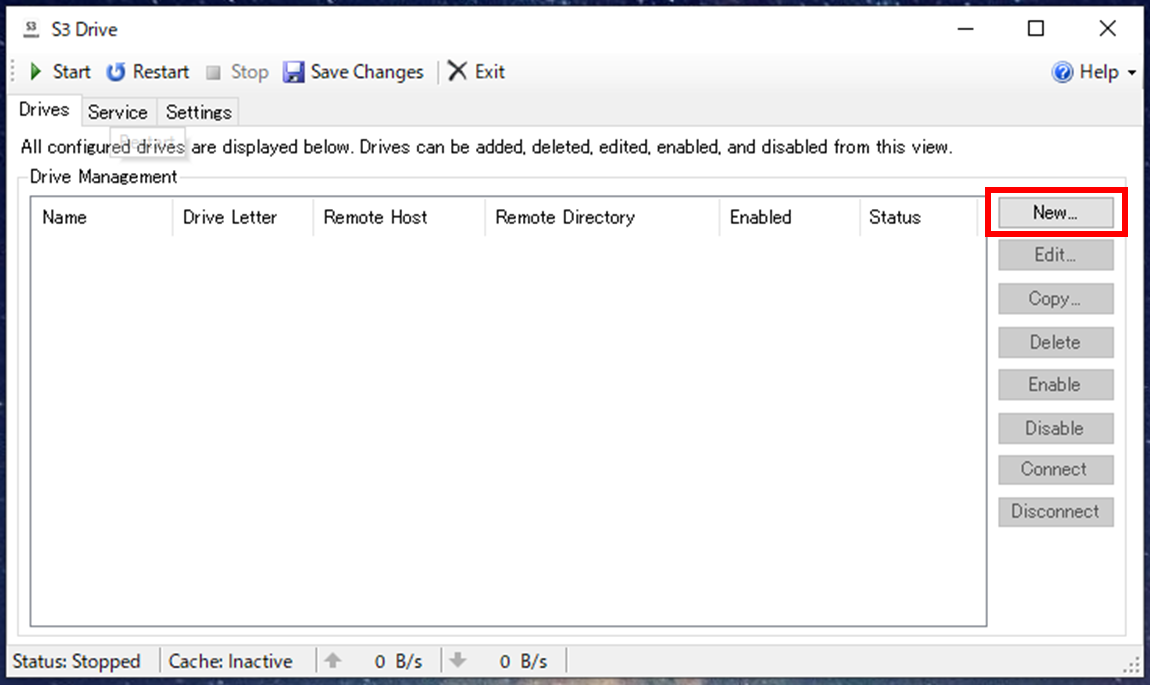Viewport: 1150px width, 685px height.
Task: Create a new drive with New... button
Action: [1055, 213]
